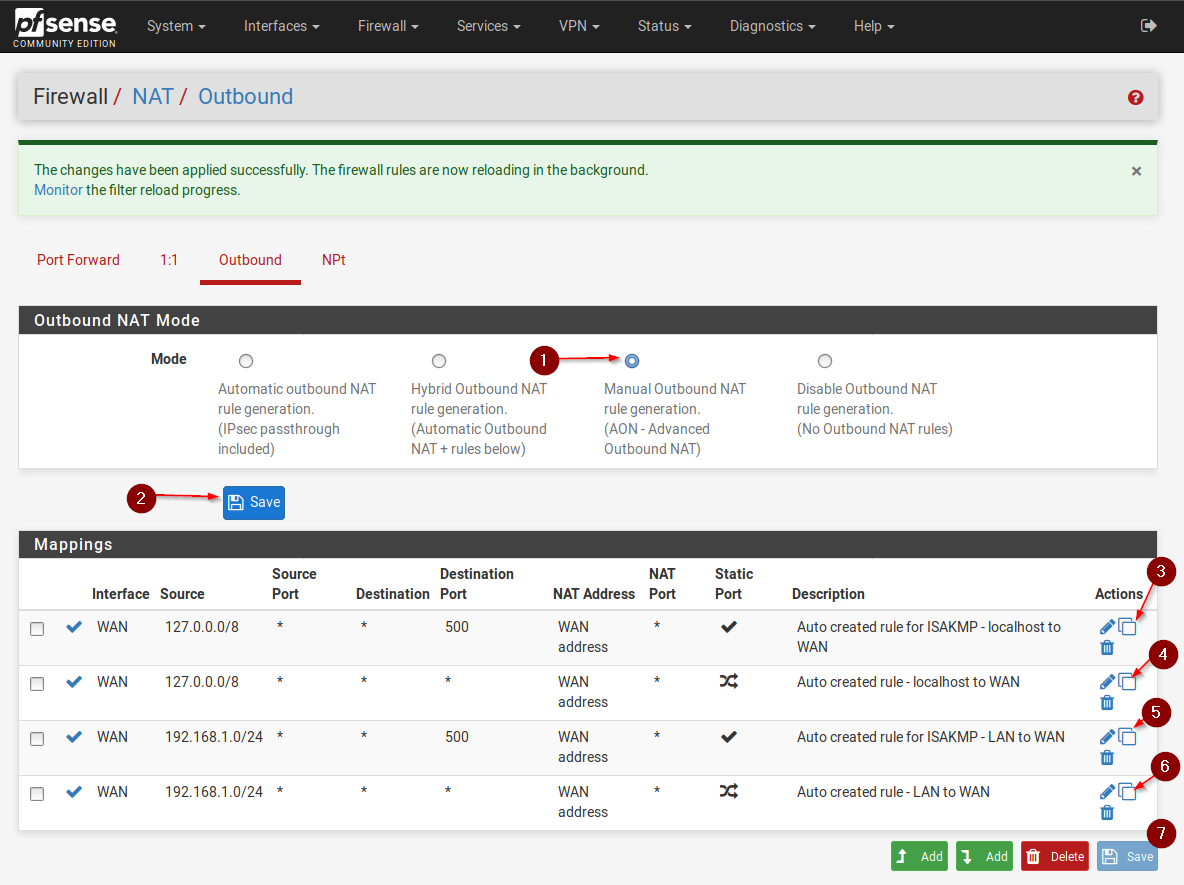Image resolution: width=1184 pixels, height=885 pixels.
Task: Tick checkbox for 192.168.1.0/24 ISAKMP rule
Action: 37,739
